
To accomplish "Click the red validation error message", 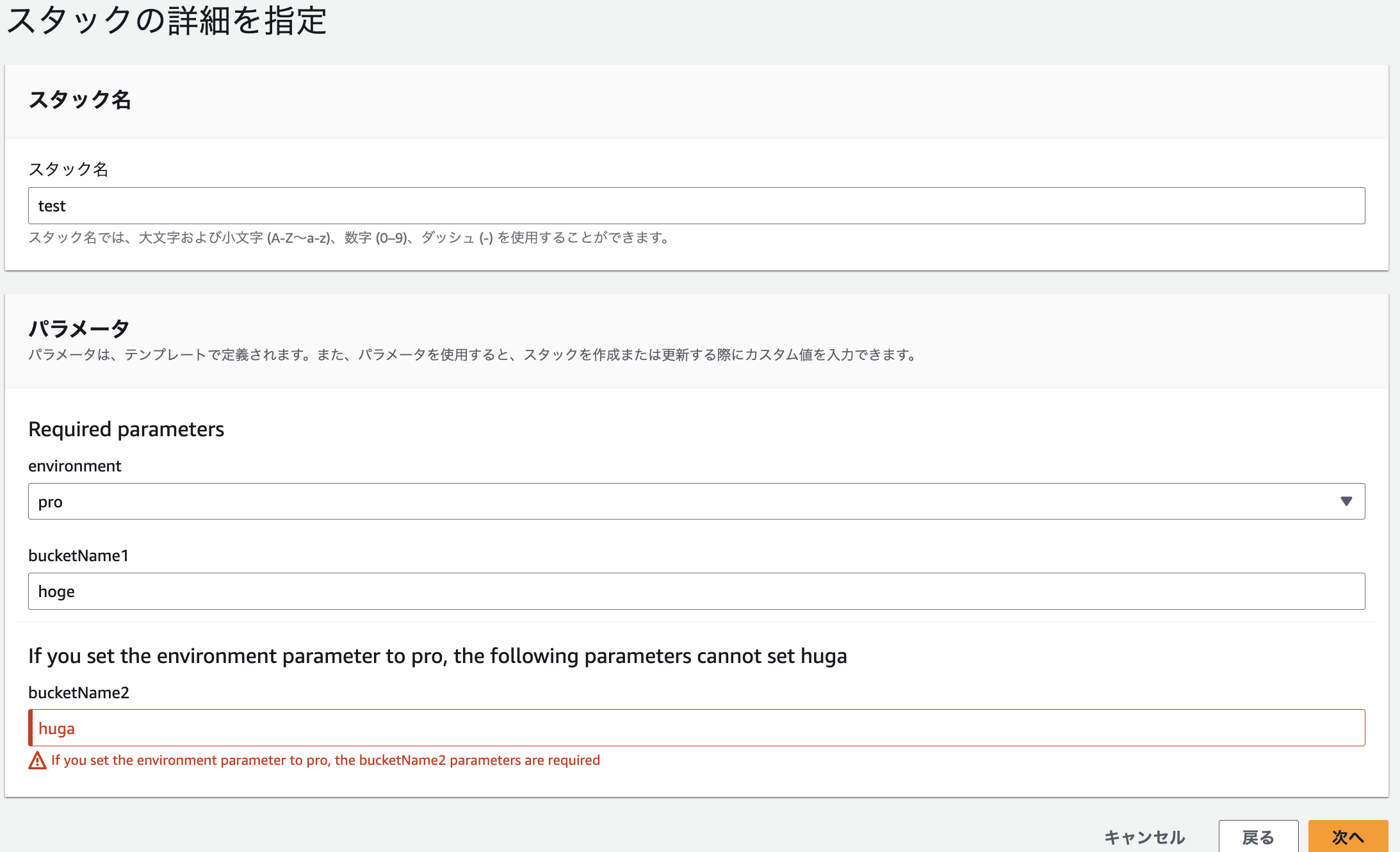I will tap(325, 760).
